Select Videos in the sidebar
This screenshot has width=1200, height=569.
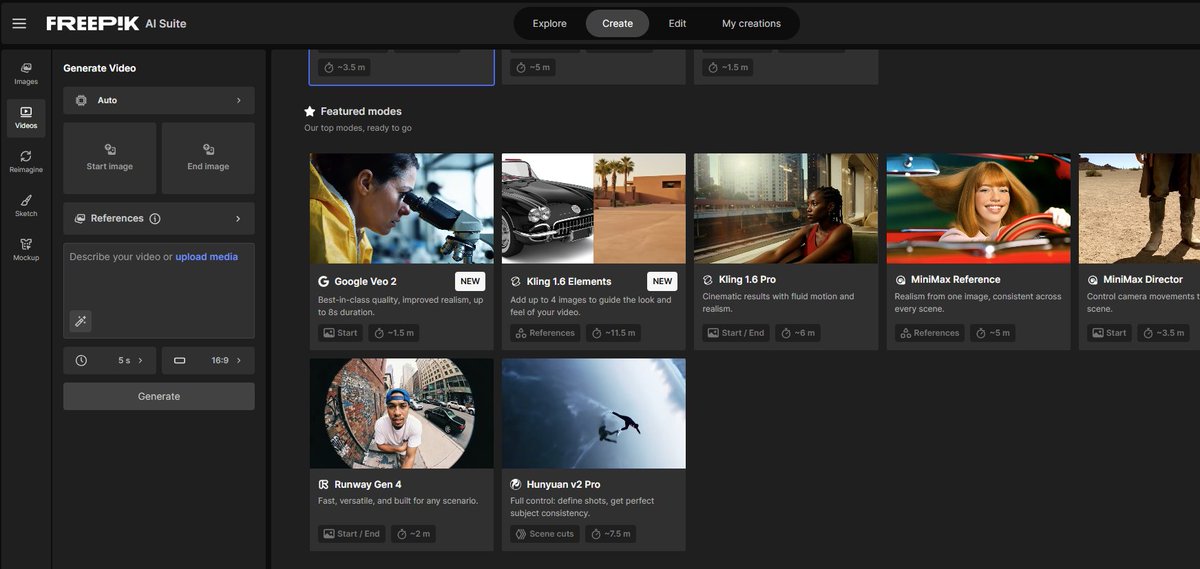pos(26,118)
